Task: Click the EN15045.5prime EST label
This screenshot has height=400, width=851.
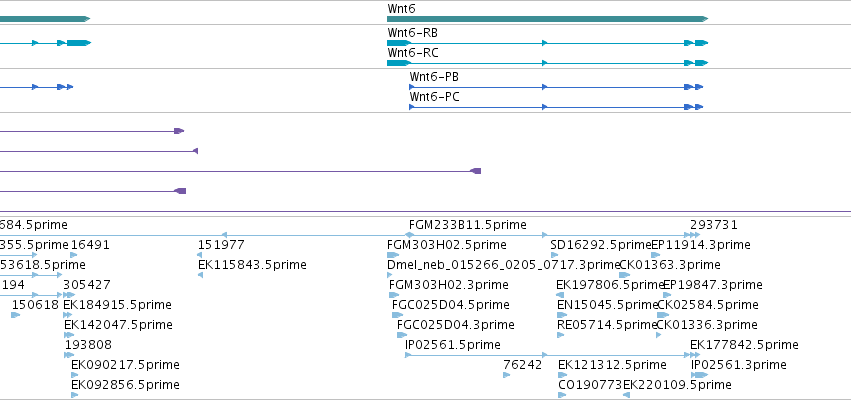Action: coord(607,304)
